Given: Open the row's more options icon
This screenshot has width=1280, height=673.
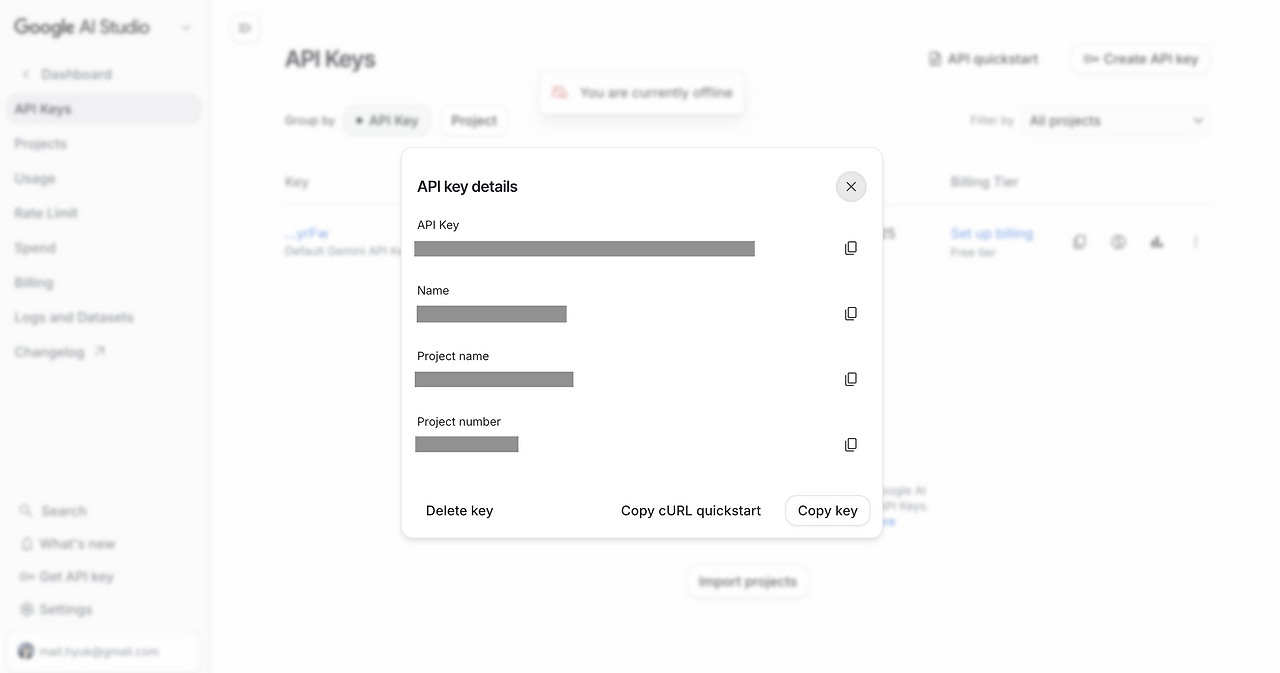Looking at the screenshot, I should coord(1195,242).
